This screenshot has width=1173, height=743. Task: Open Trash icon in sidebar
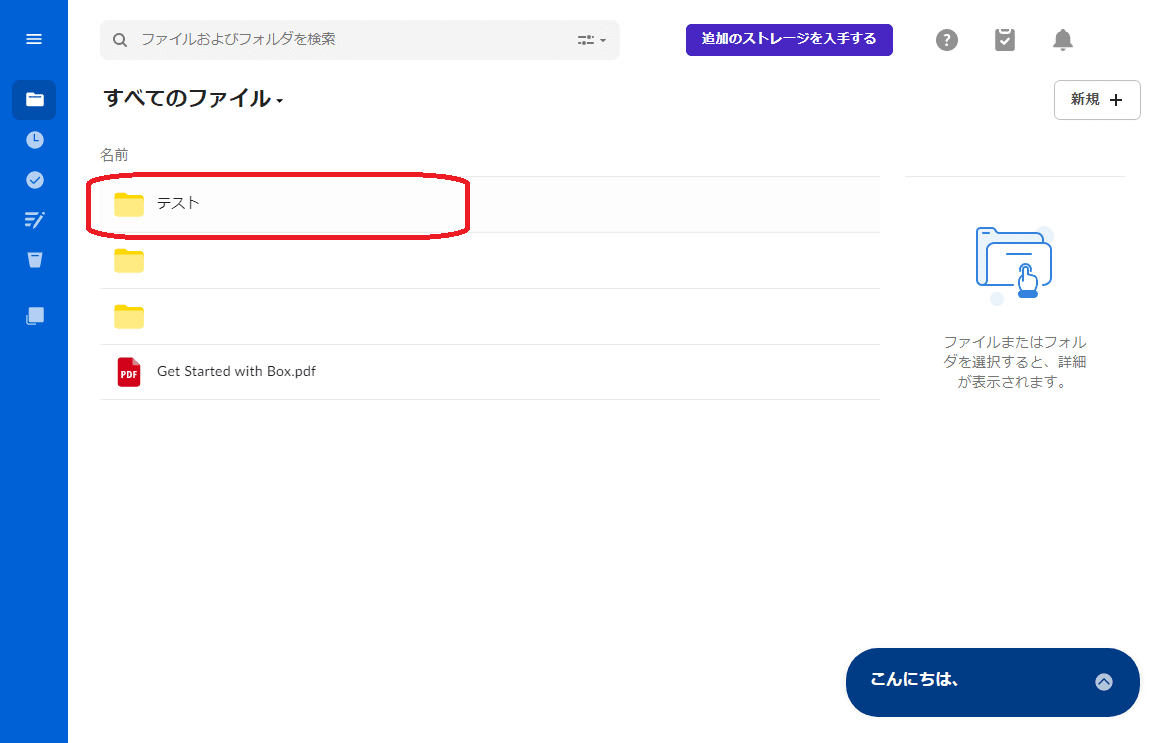(34, 260)
